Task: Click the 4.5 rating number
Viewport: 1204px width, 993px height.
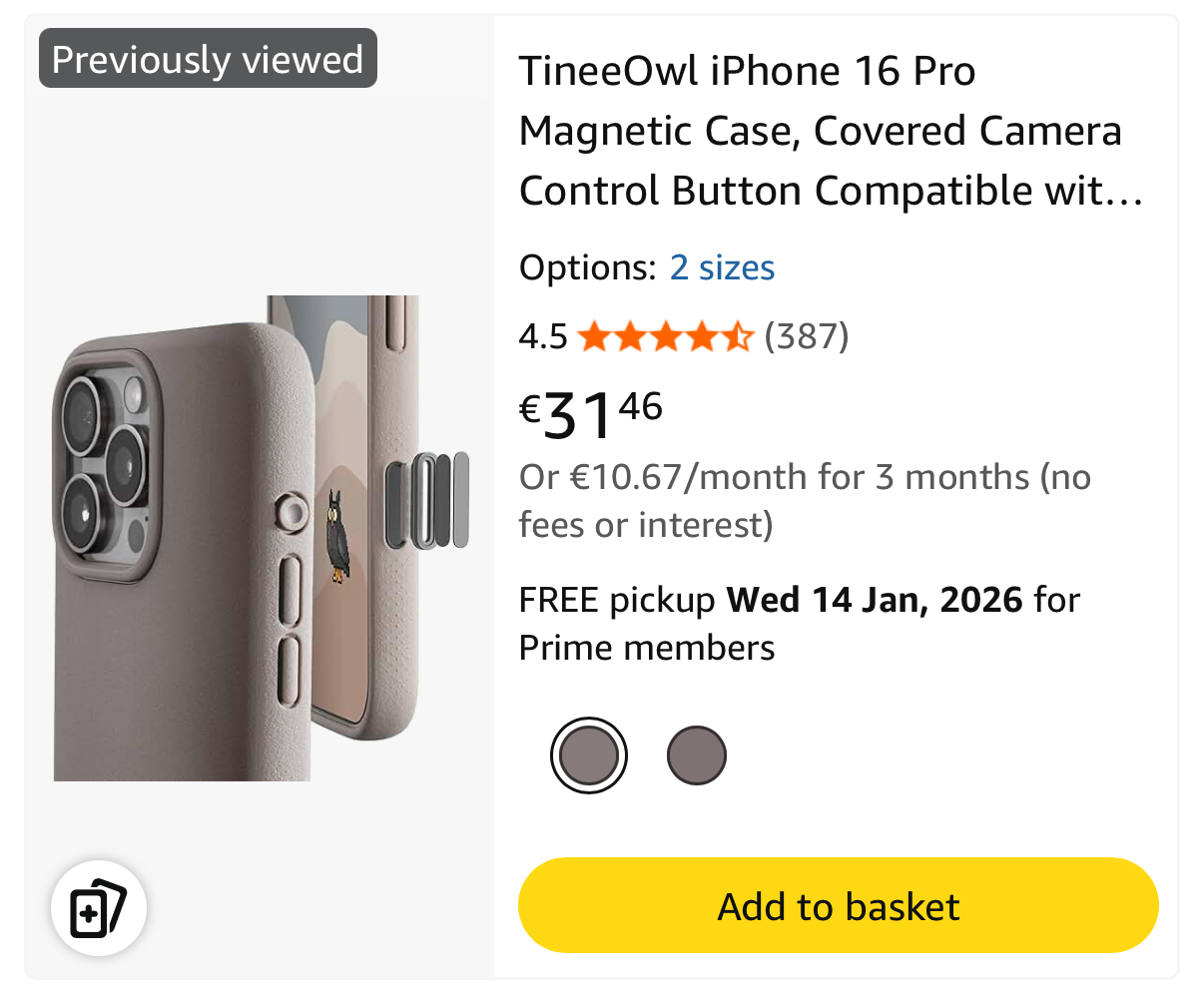Action: 542,337
